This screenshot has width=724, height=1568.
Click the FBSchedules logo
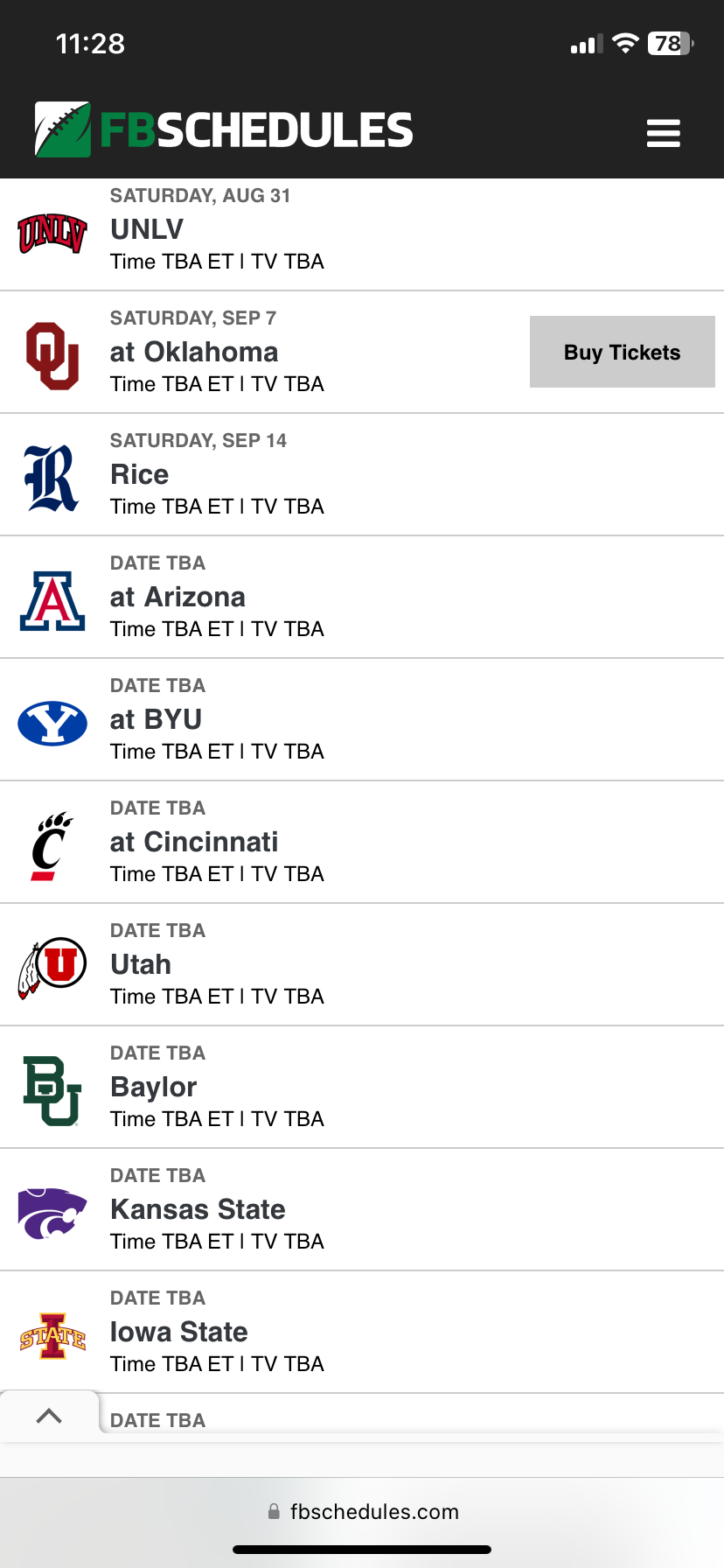click(224, 130)
